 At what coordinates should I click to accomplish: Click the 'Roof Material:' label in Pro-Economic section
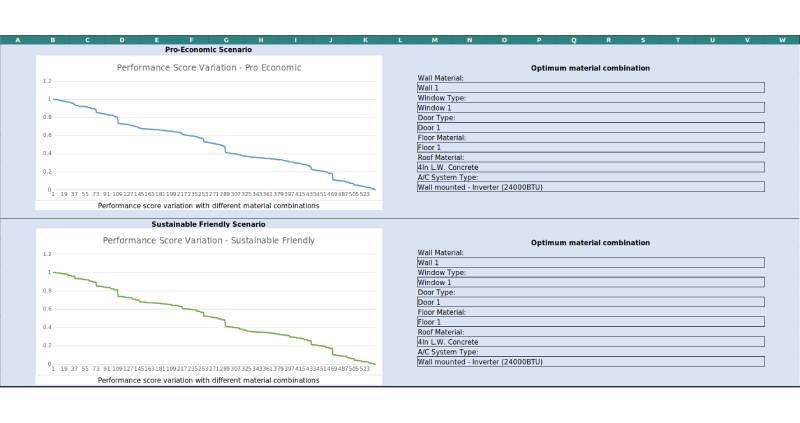(442, 157)
